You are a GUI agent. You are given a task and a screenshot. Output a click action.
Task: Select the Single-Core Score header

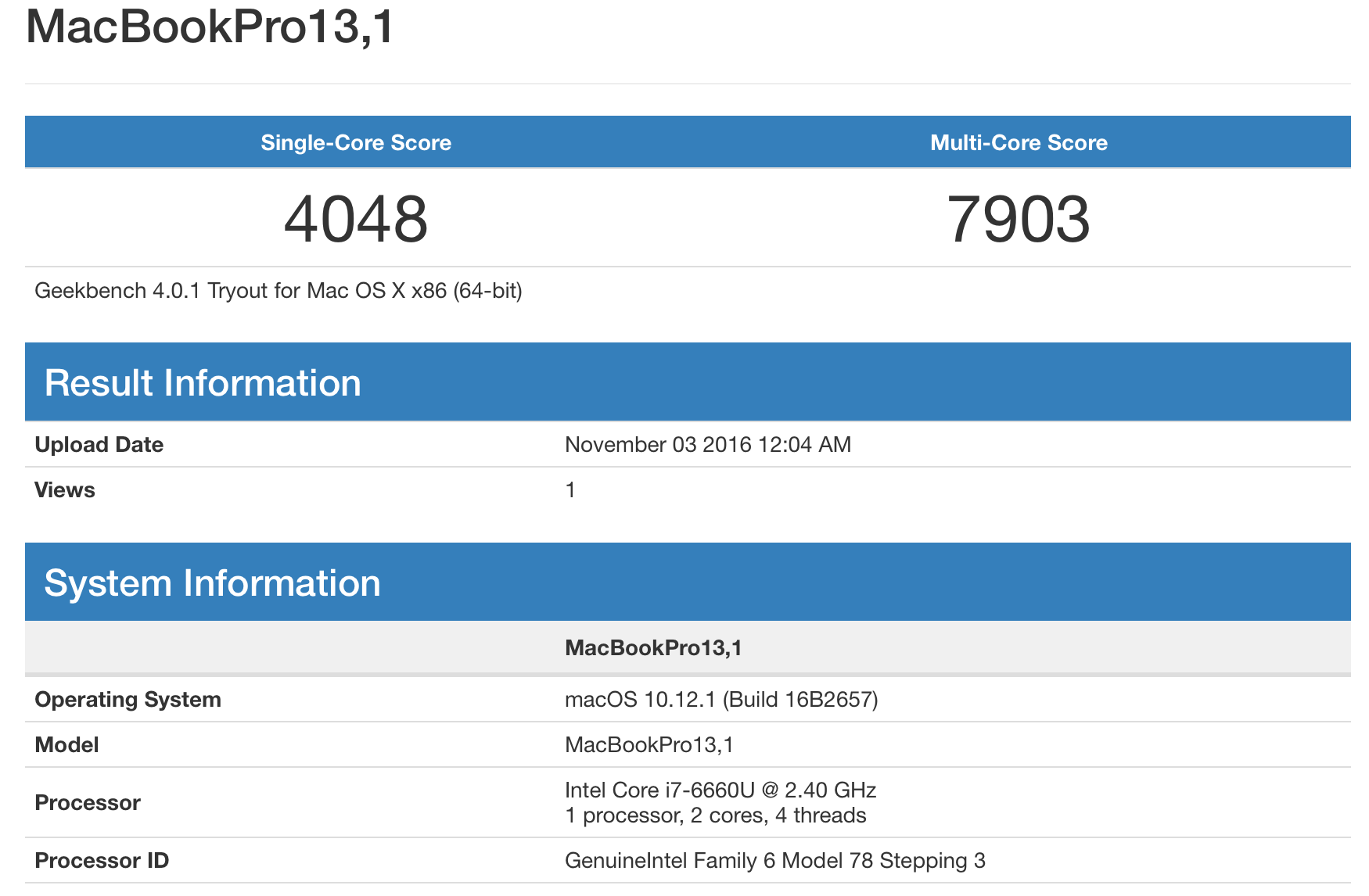[356, 142]
